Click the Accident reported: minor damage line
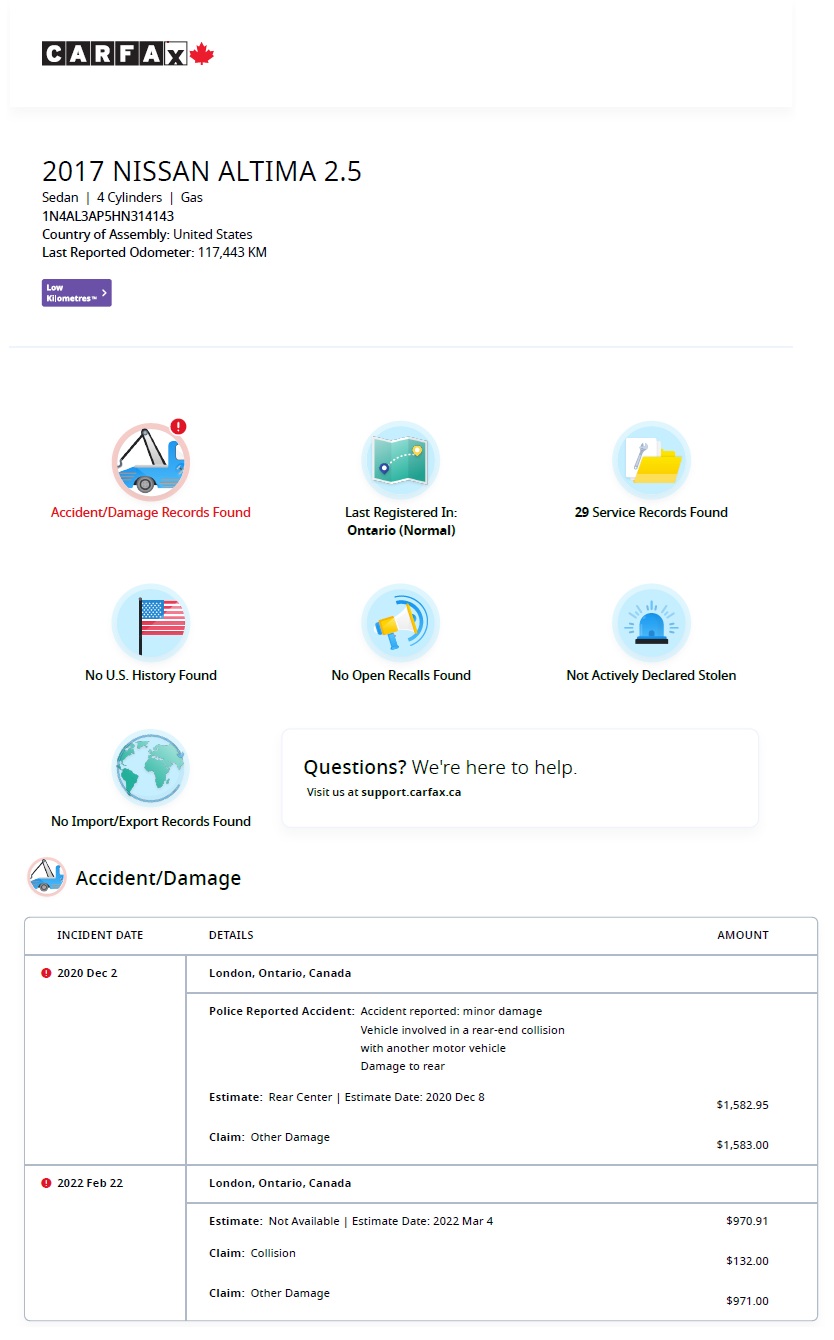Screen dimensions: 834x1340 [451, 1011]
